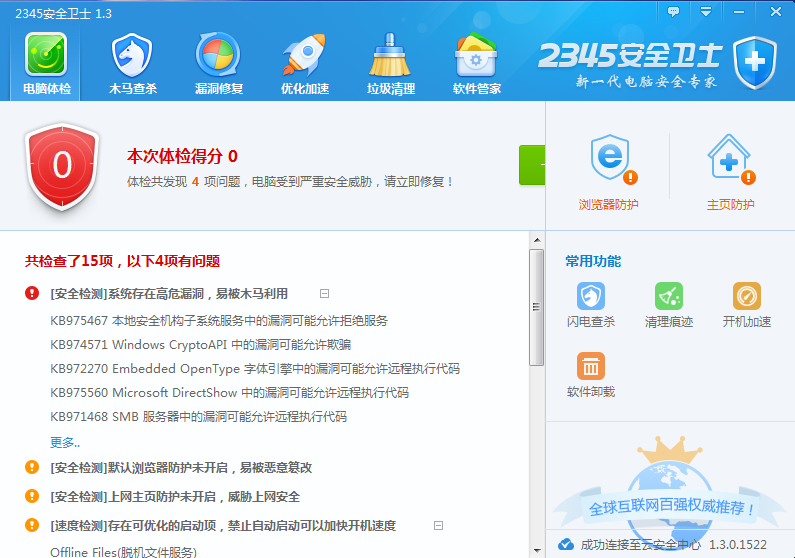This screenshot has width=795, height=558.
Task: Open 浏览器防护 shield icon
Action: coord(612,159)
